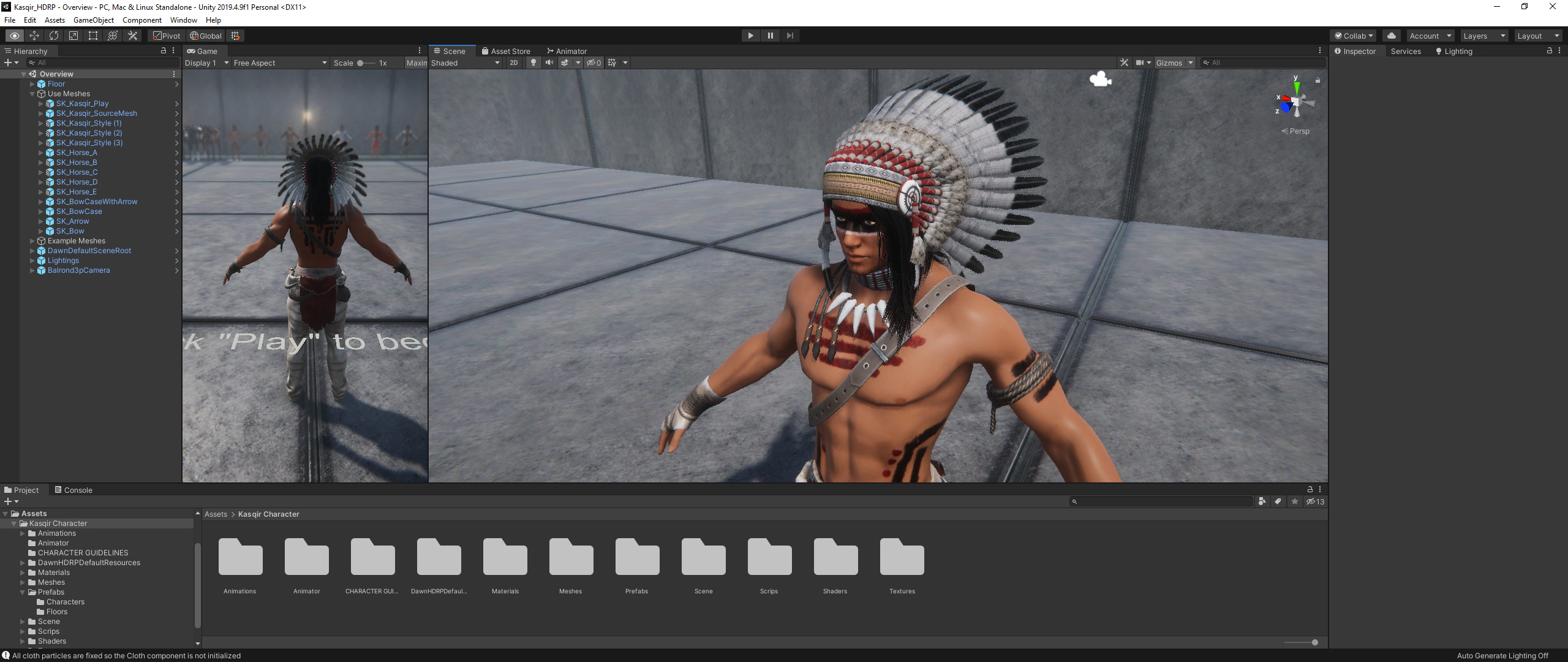Click Project favorites star icon
This screenshot has width=1568, height=662.
[1295, 501]
